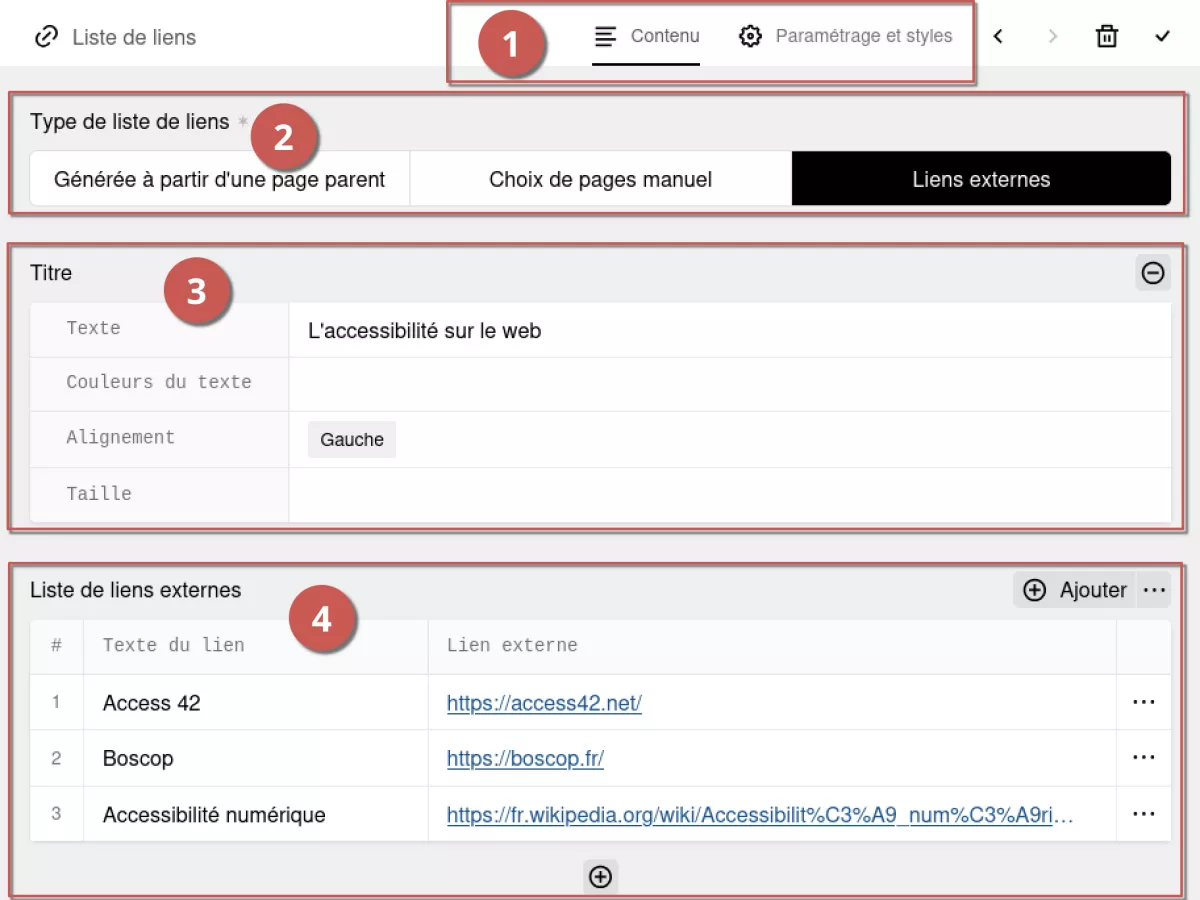This screenshot has width=1200, height=900.
Task: Confirm changes with the checkmark icon
Action: (1162, 37)
